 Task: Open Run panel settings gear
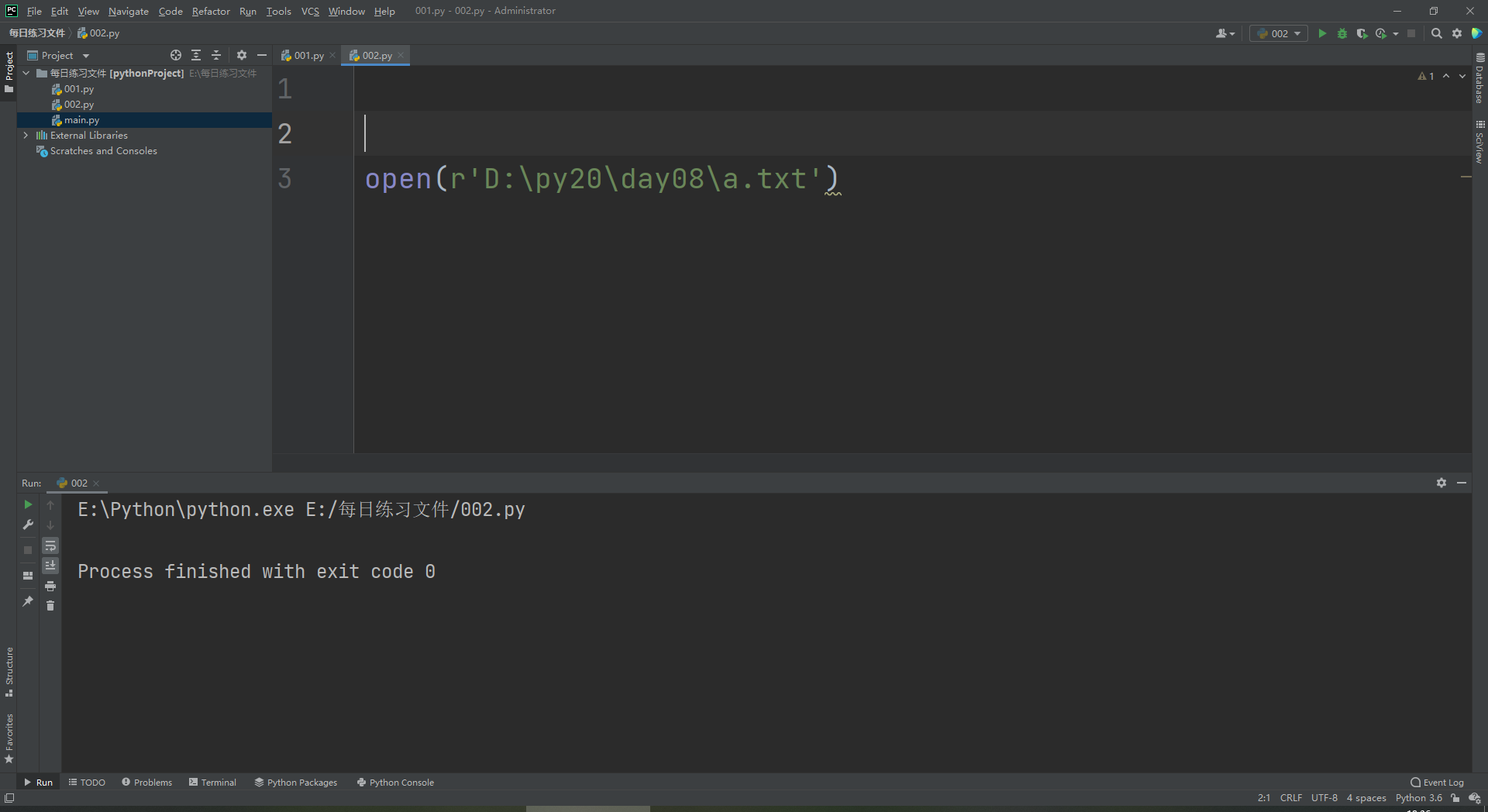tap(1441, 483)
